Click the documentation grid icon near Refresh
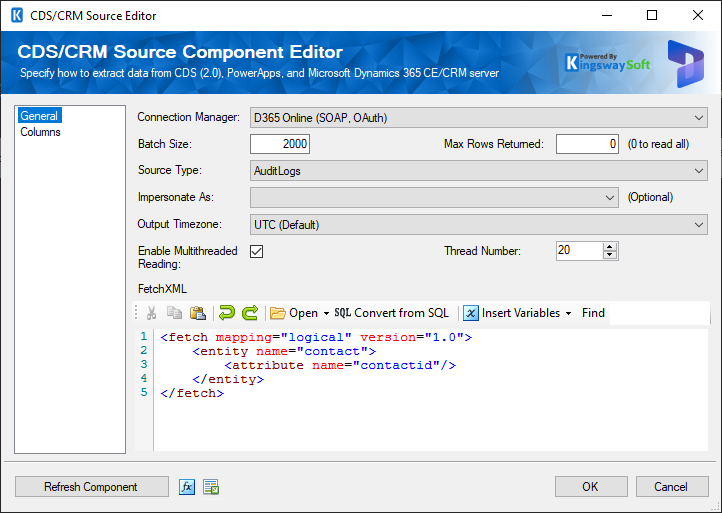 click(211, 487)
